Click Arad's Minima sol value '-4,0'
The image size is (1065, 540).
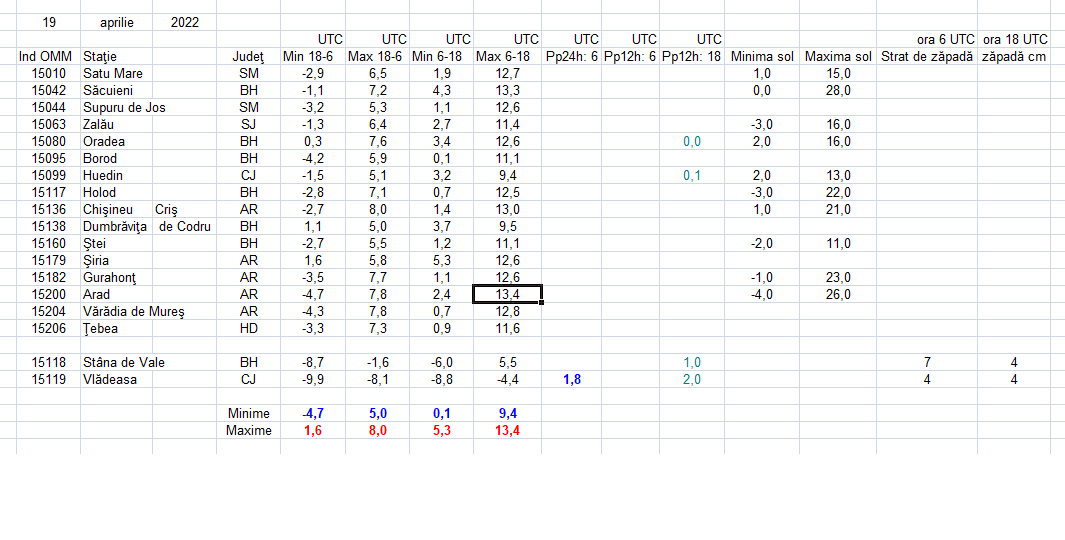pos(761,294)
